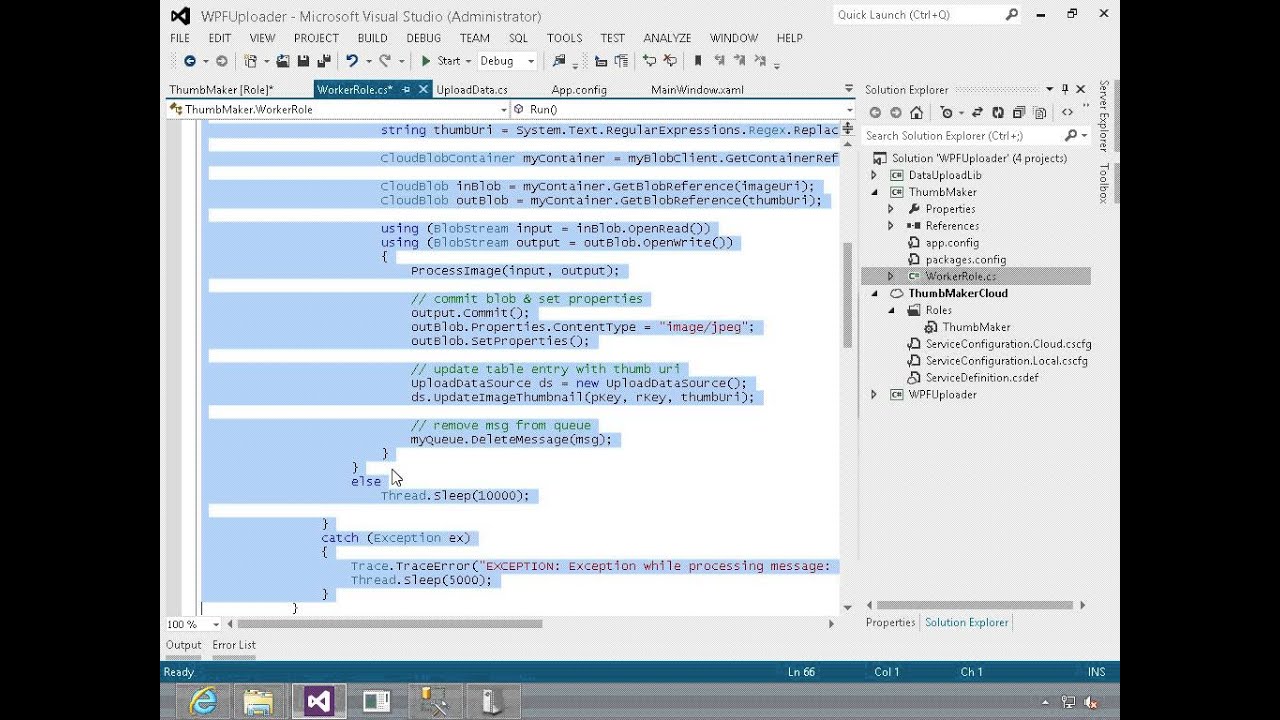
Task: Comment out the selected lines
Action: tap(650, 61)
